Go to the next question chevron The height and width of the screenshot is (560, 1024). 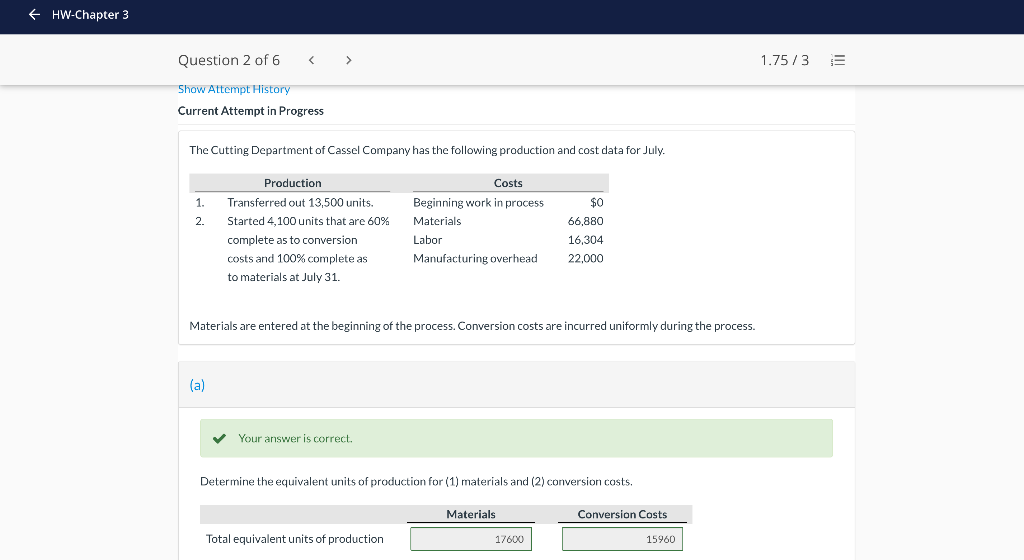pyautogui.click(x=349, y=60)
